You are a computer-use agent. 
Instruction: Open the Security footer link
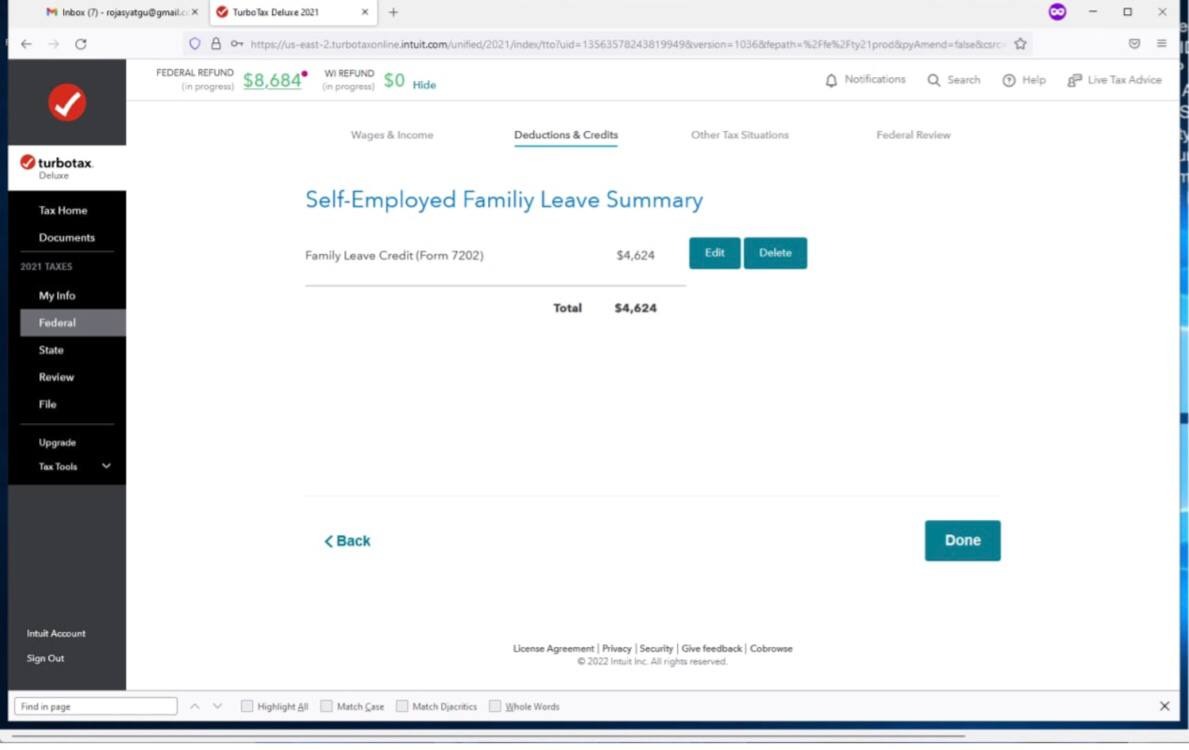(x=656, y=648)
